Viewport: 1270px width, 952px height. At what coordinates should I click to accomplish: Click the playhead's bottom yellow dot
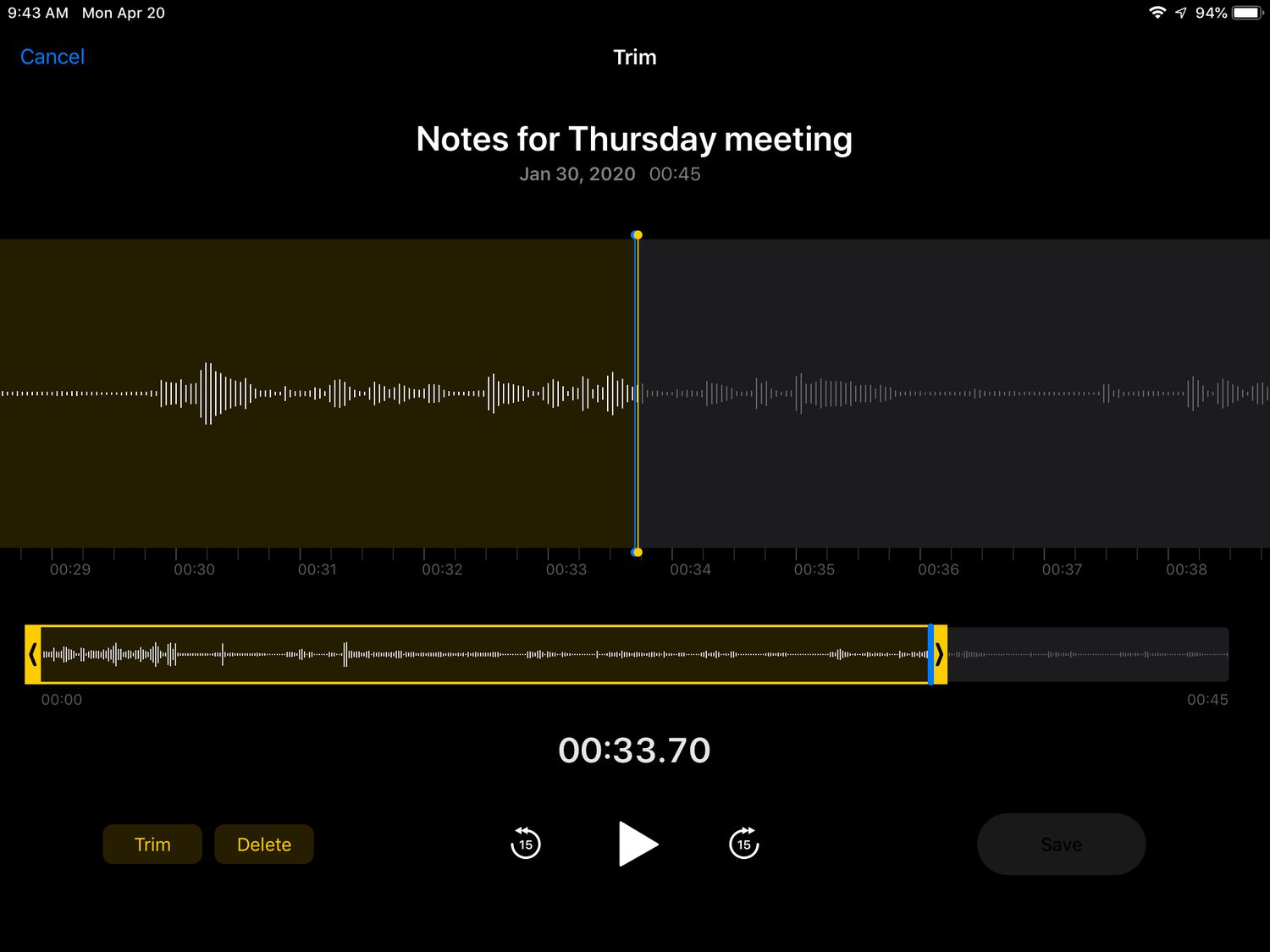point(637,553)
